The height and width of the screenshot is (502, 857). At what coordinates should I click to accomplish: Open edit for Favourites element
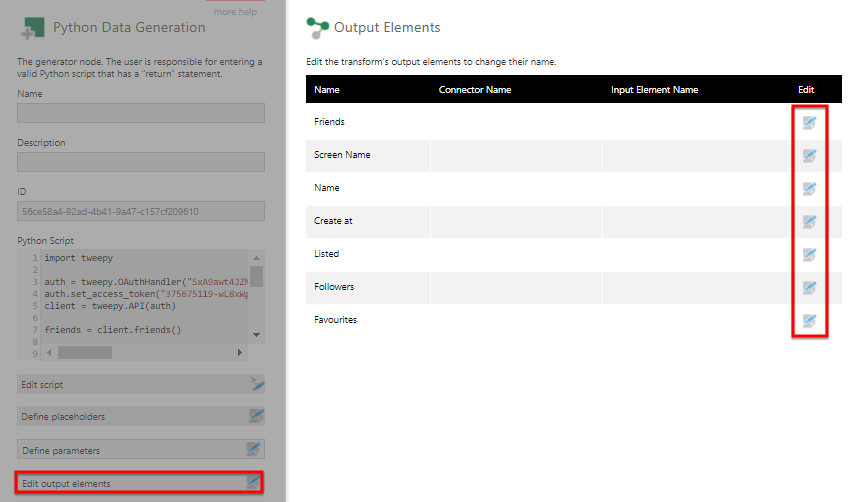pos(809,320)
